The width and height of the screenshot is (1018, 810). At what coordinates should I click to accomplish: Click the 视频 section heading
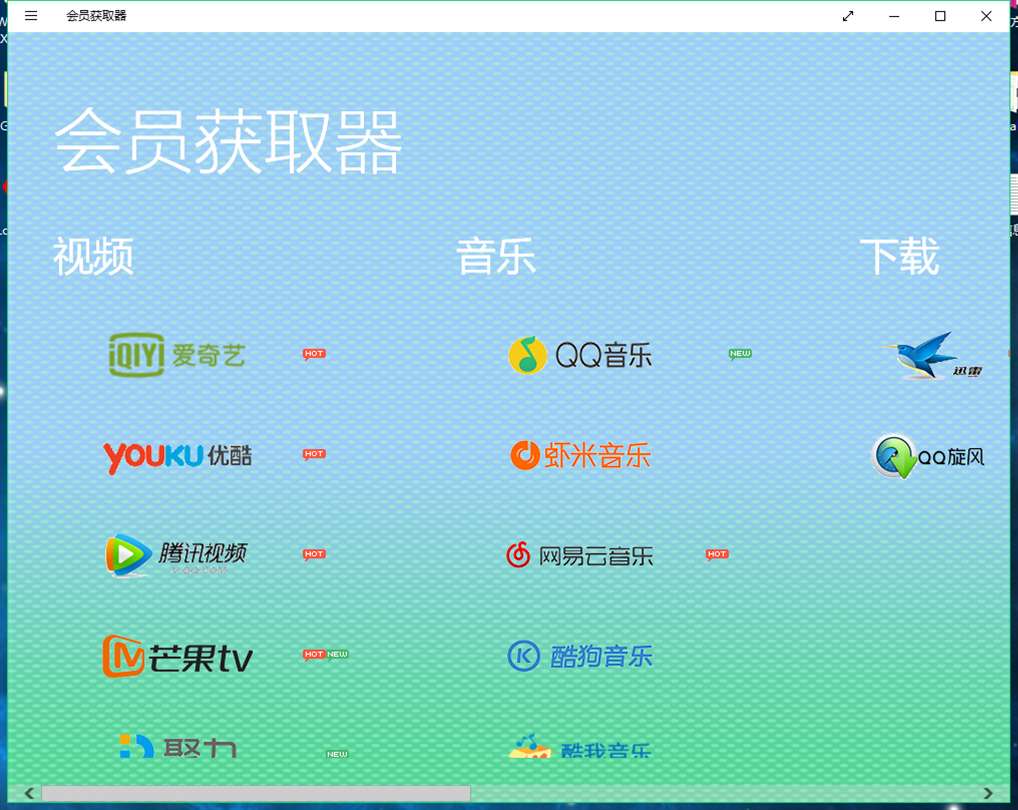(93, 256)
